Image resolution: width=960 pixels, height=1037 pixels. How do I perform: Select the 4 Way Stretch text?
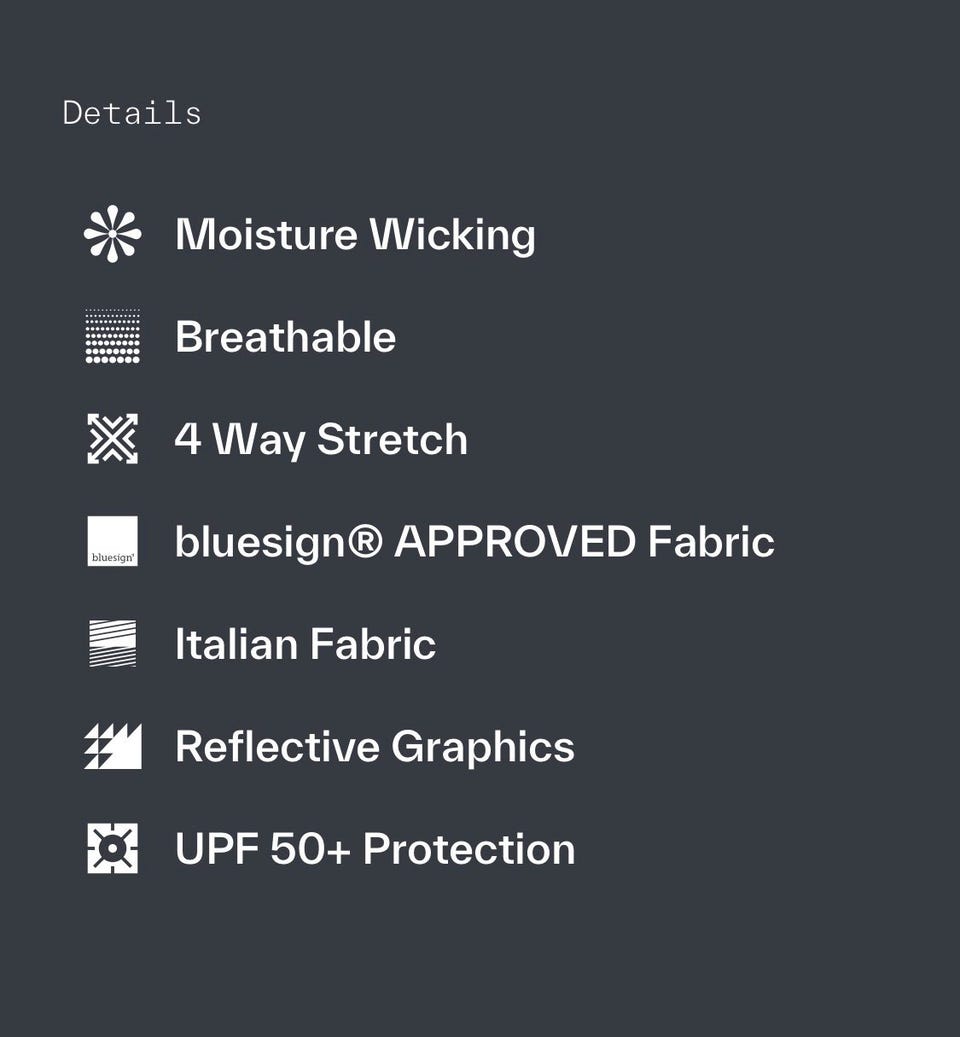[x=321, y=440]
